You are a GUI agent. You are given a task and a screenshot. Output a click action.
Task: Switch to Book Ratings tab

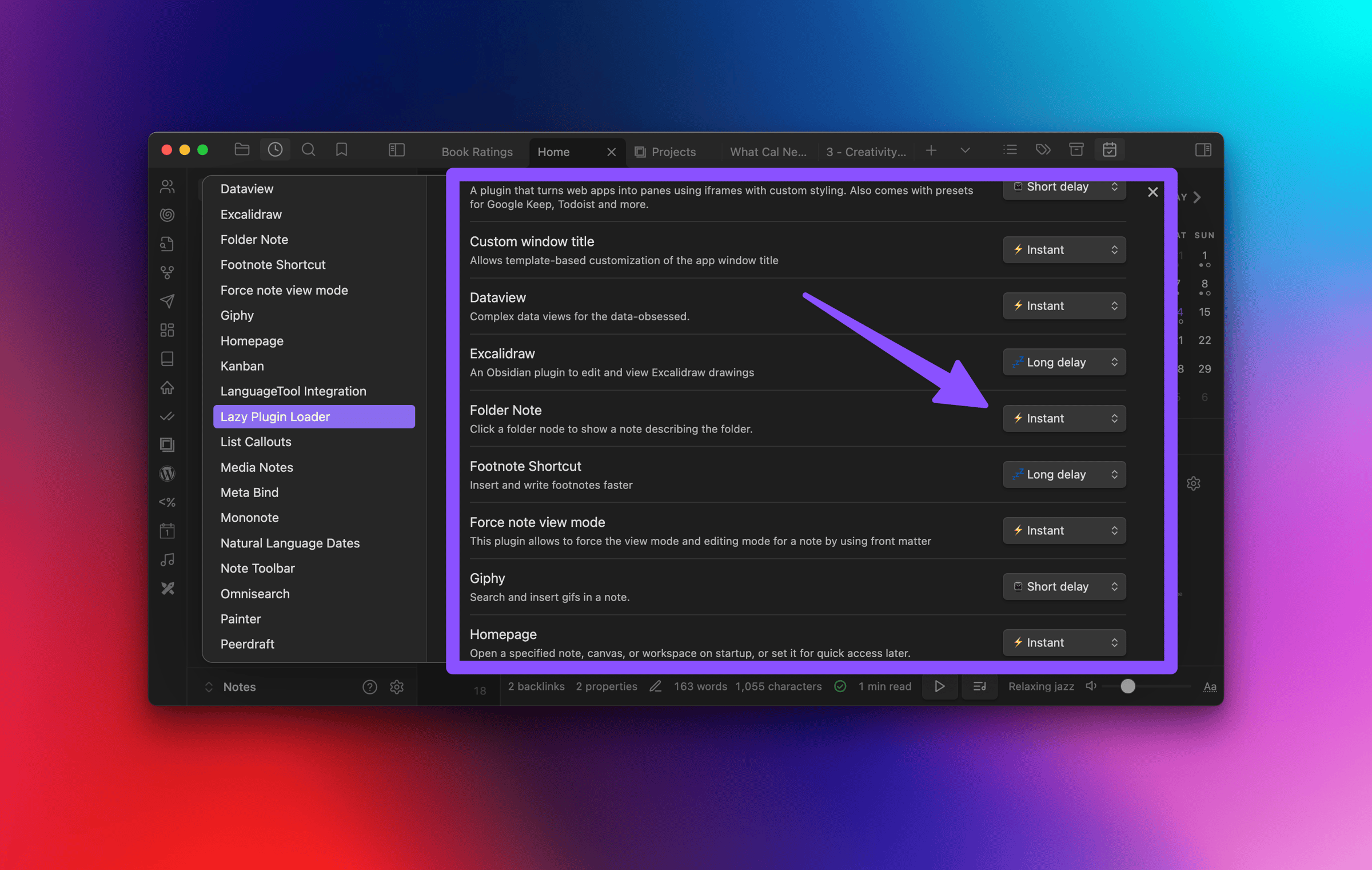(x=477, y=152)
